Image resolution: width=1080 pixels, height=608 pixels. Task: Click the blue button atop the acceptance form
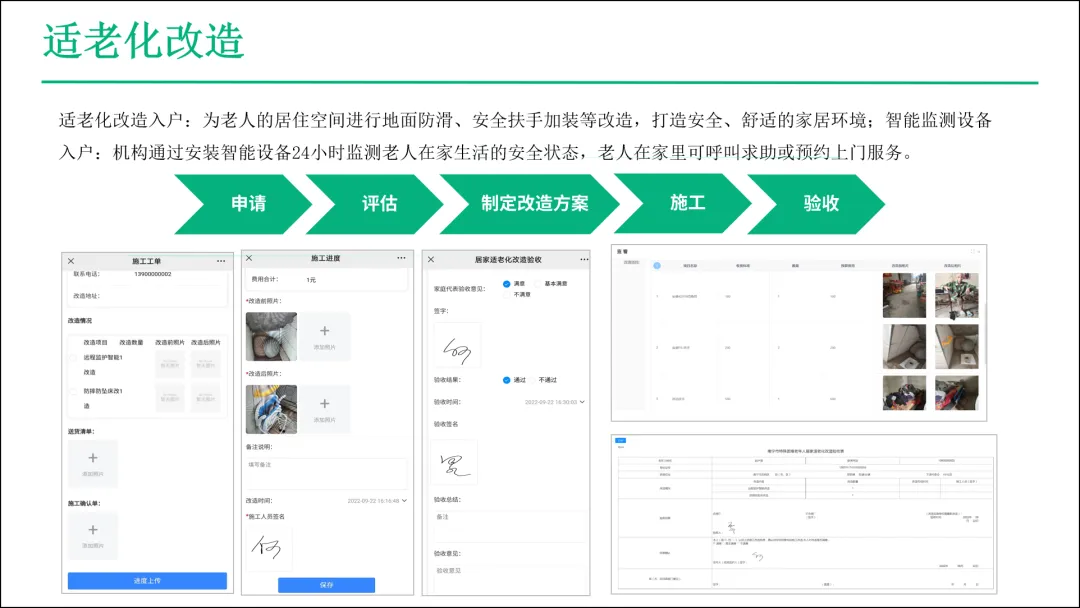(x=621, y=441)
